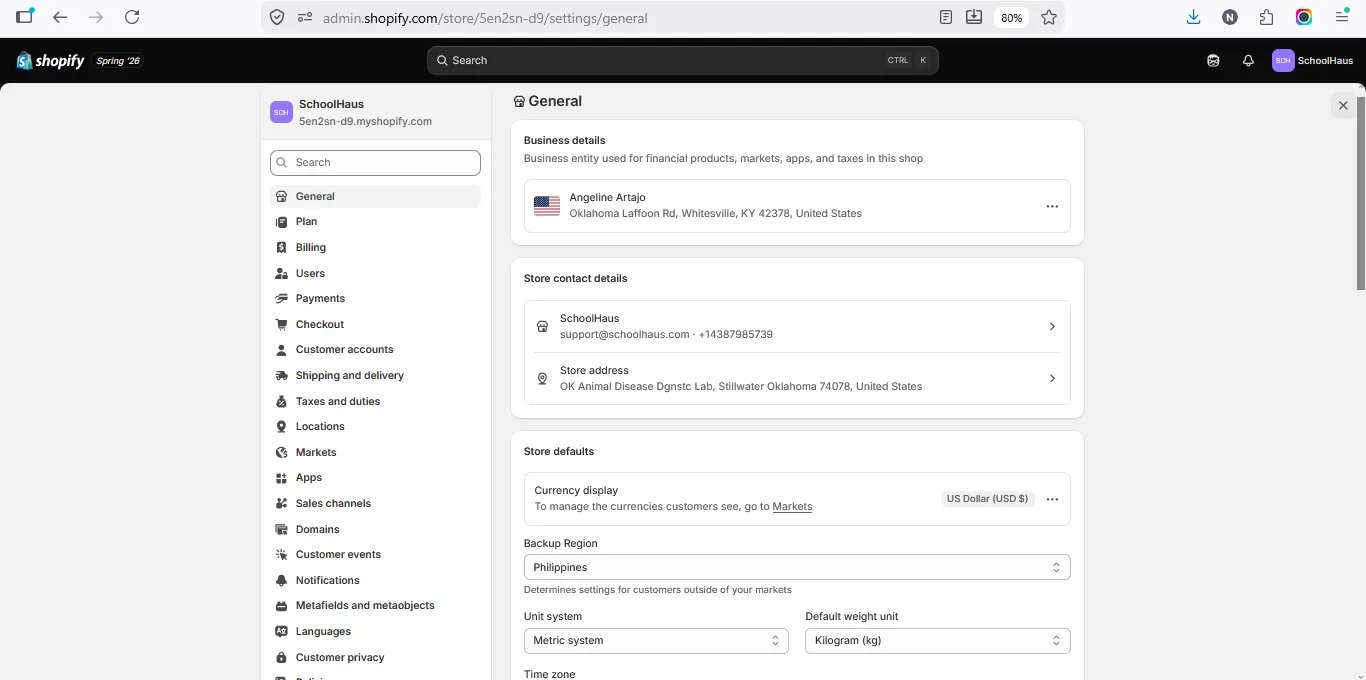Open Shopify notifications bell icon
Image resolution: width=1366 pixels, height=680 pixels.
coord(1248,60)
